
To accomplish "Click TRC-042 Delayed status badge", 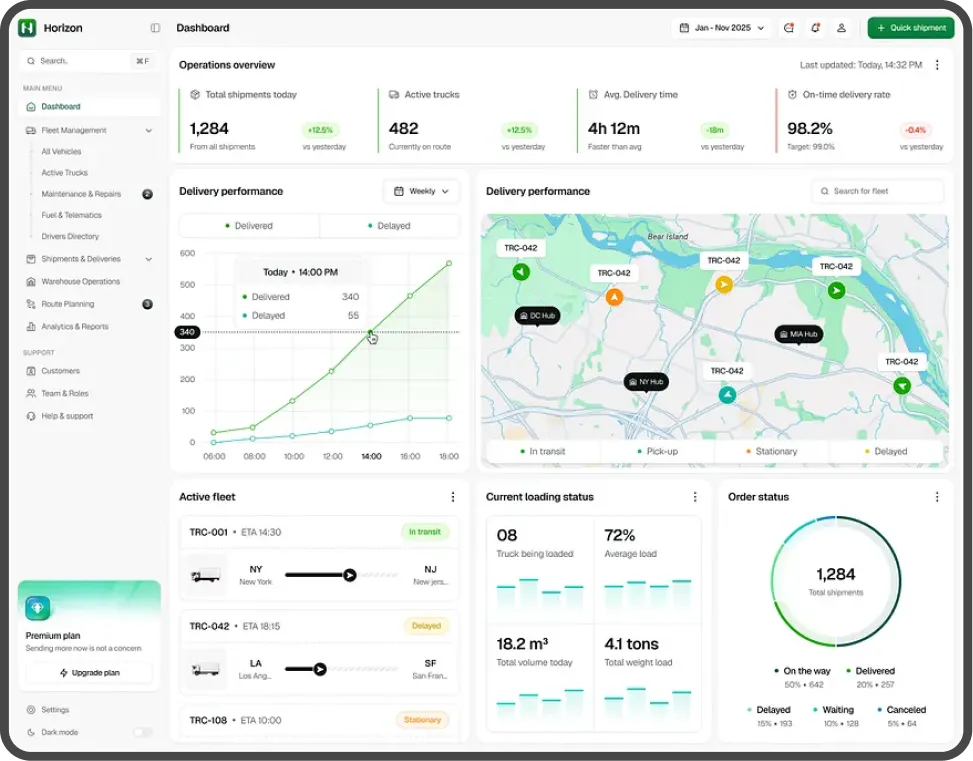I will pyautogui.click(x=426, y=626).
